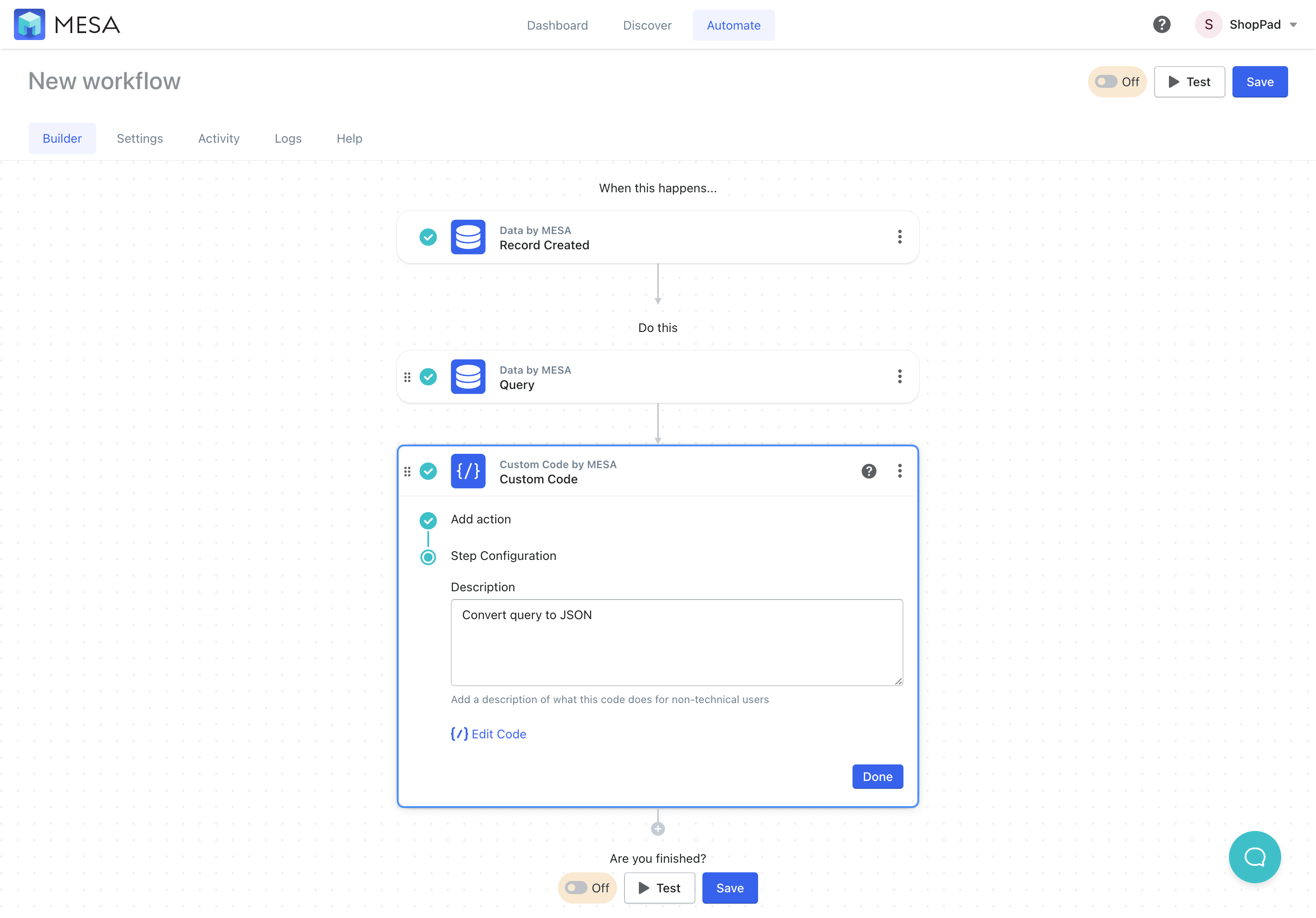Open the chat support bubble
The image size is (1316, 918).
click(x=1254, y=857)
